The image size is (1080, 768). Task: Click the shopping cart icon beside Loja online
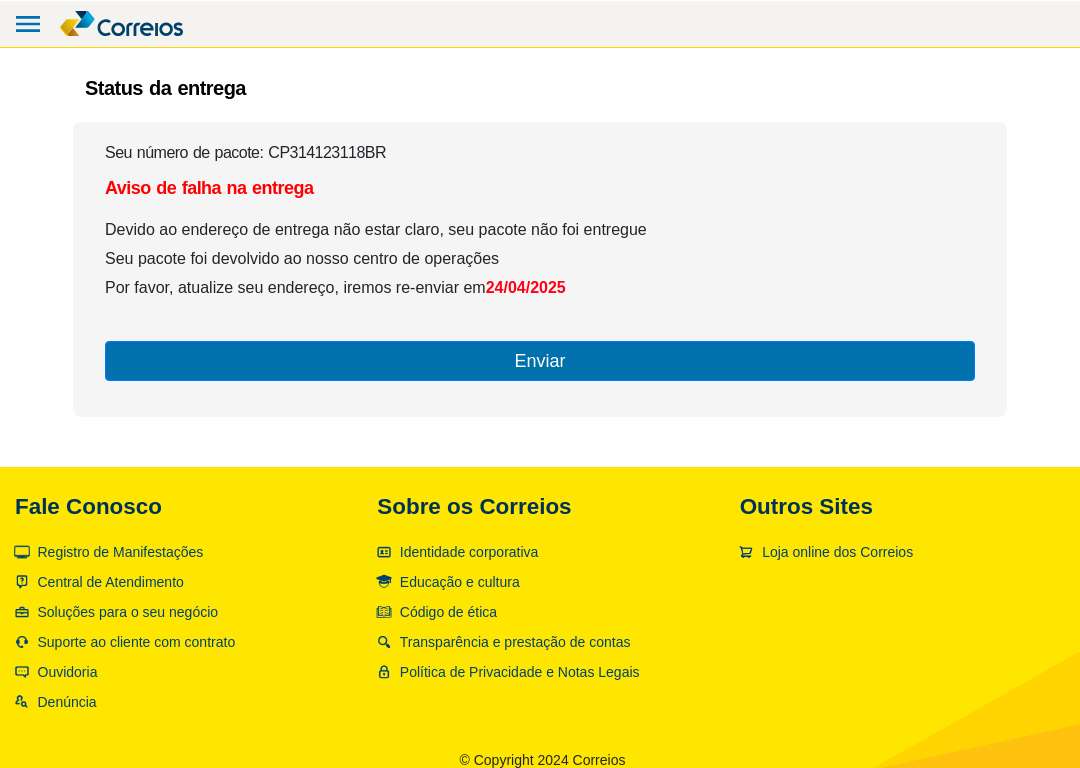click(746, 552)
